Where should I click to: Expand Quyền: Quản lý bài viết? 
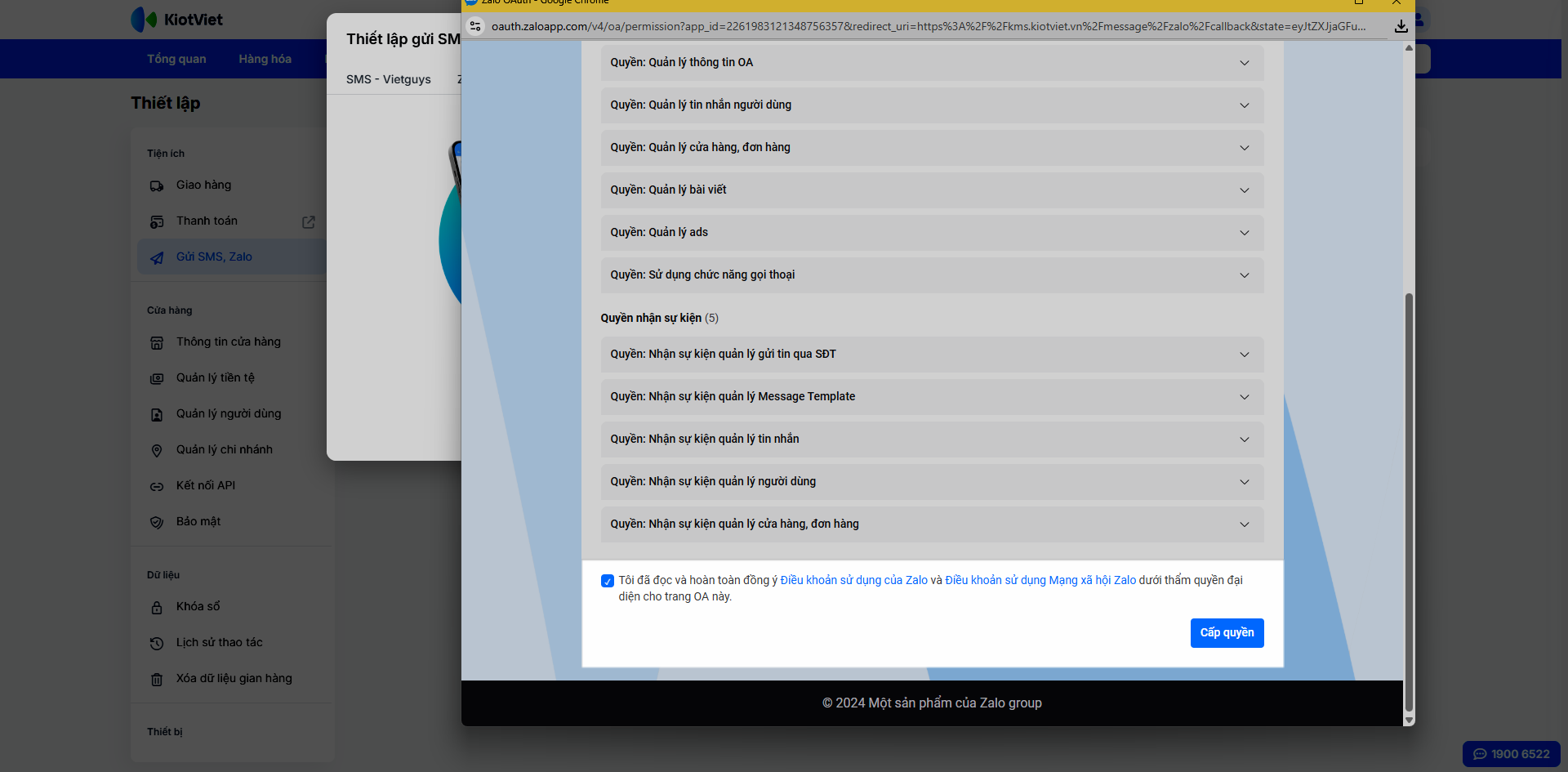point(933,190)
